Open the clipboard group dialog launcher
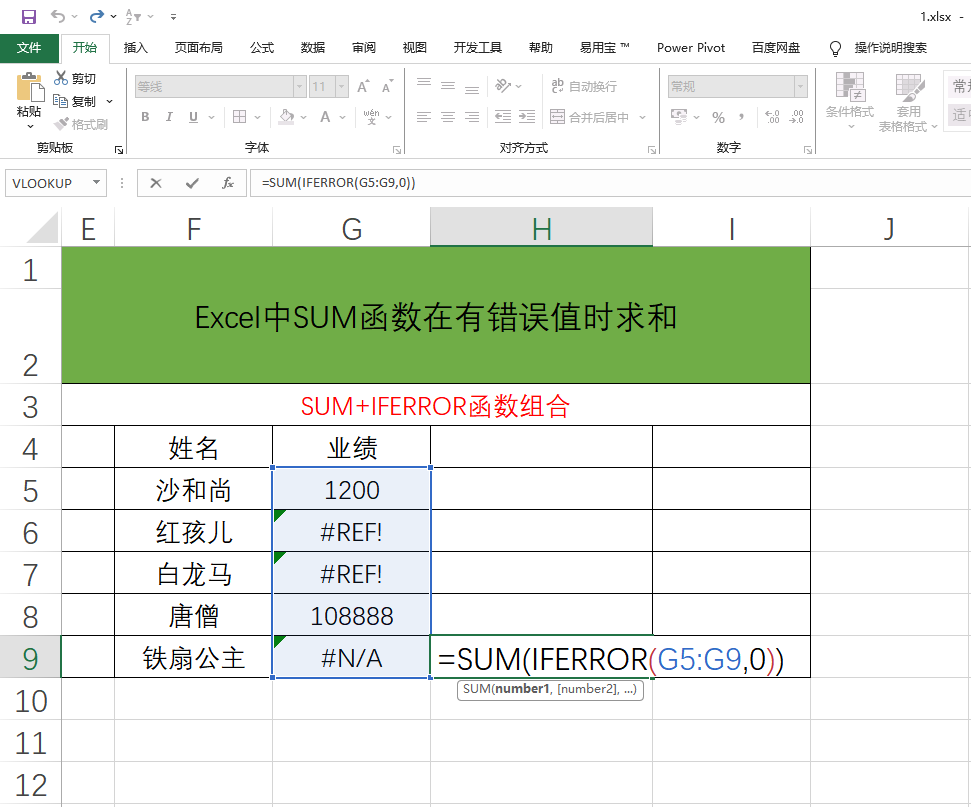Viewport: 971px width, 807px height. pyautogui.click(x=119, y=150)
